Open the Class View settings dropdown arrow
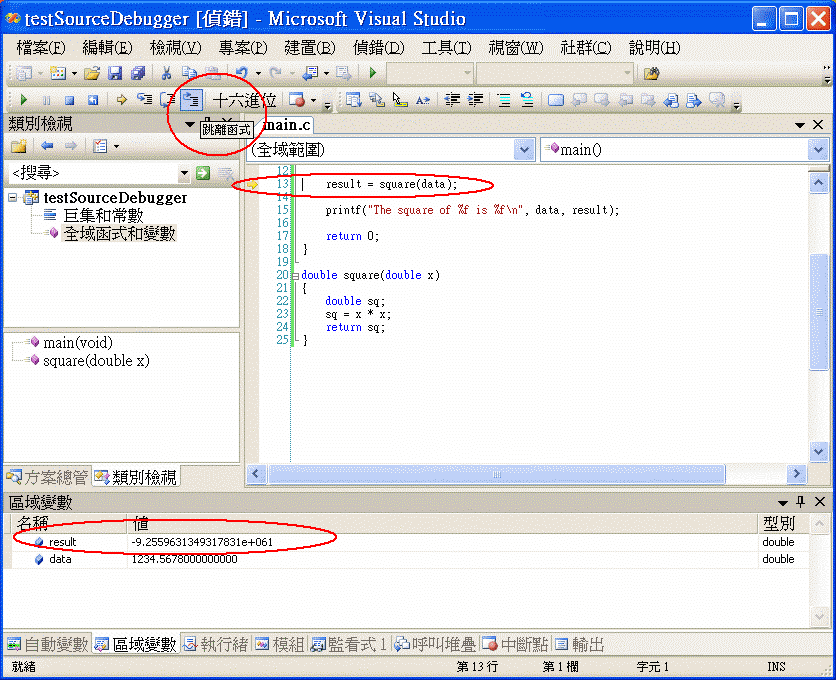The height and width of the screenshot is (680, 836). tap(116, 146)
